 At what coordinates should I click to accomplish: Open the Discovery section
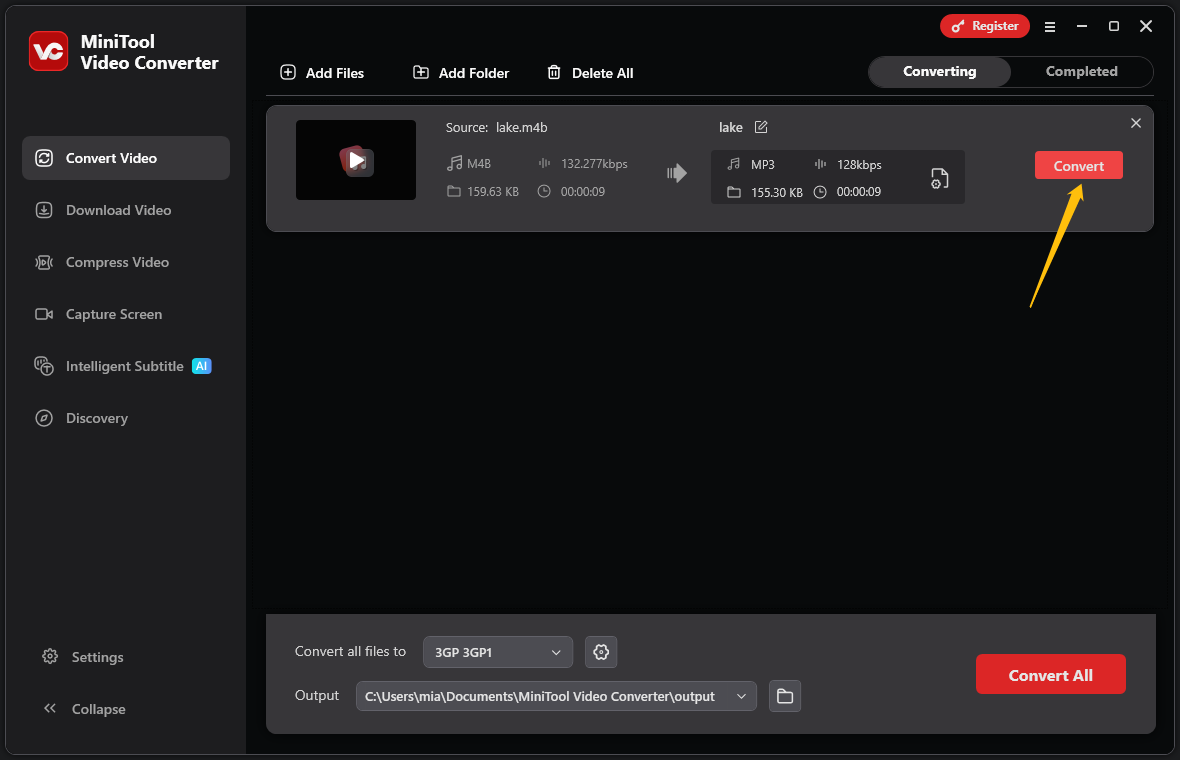[81, 418]
